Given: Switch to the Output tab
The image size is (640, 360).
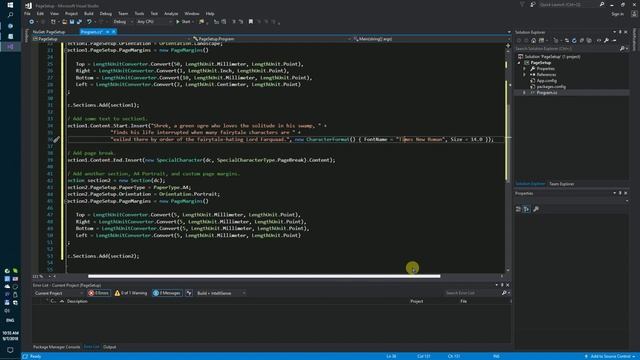Looking at the screenshot, I should (109, 347).
